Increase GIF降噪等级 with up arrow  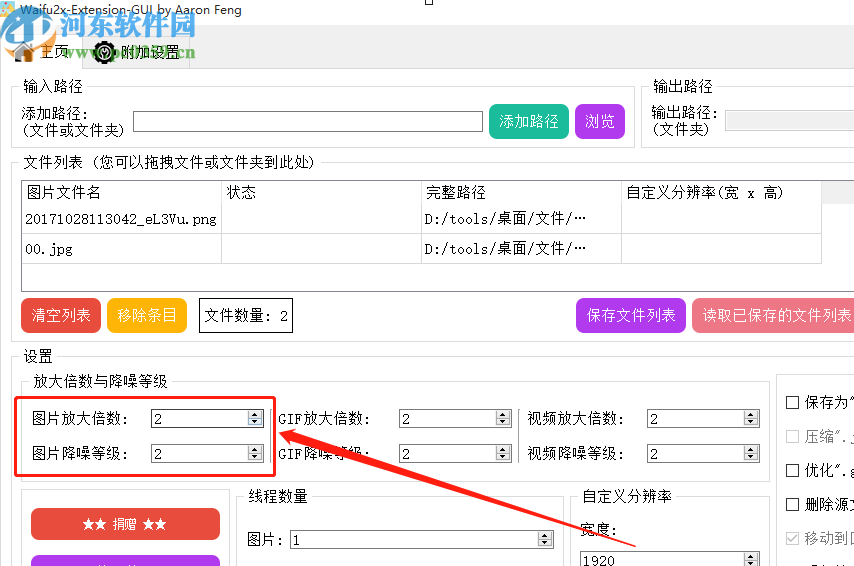point(503,449)
